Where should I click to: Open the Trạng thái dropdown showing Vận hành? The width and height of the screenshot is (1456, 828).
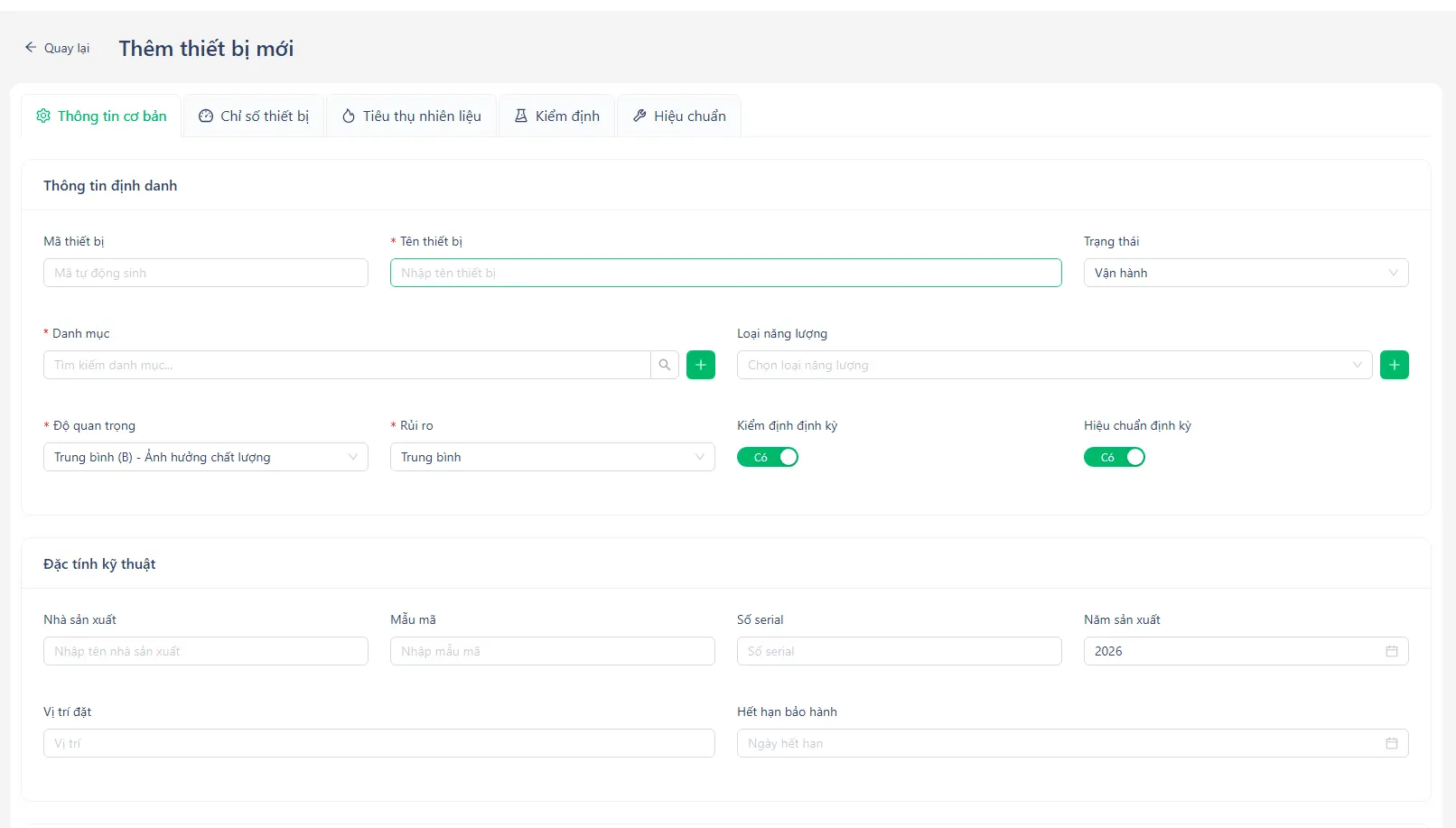tap(1246, 273)
